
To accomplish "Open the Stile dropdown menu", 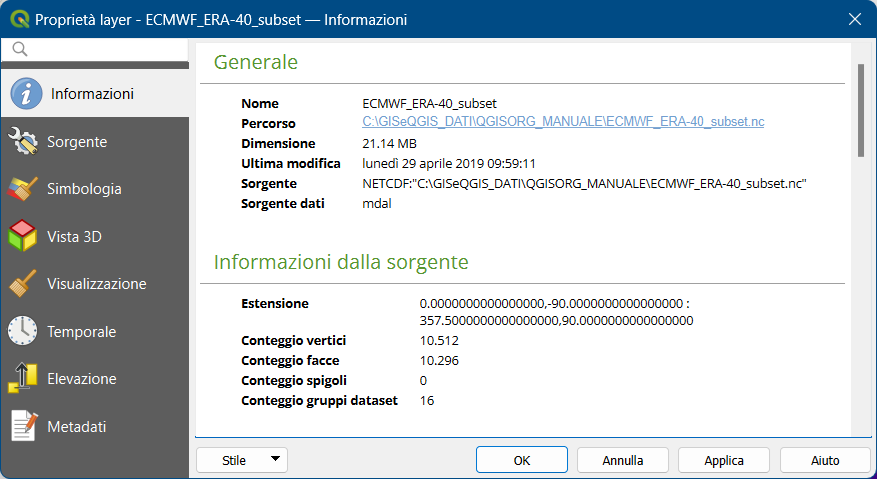I will [x=242, y=460].
